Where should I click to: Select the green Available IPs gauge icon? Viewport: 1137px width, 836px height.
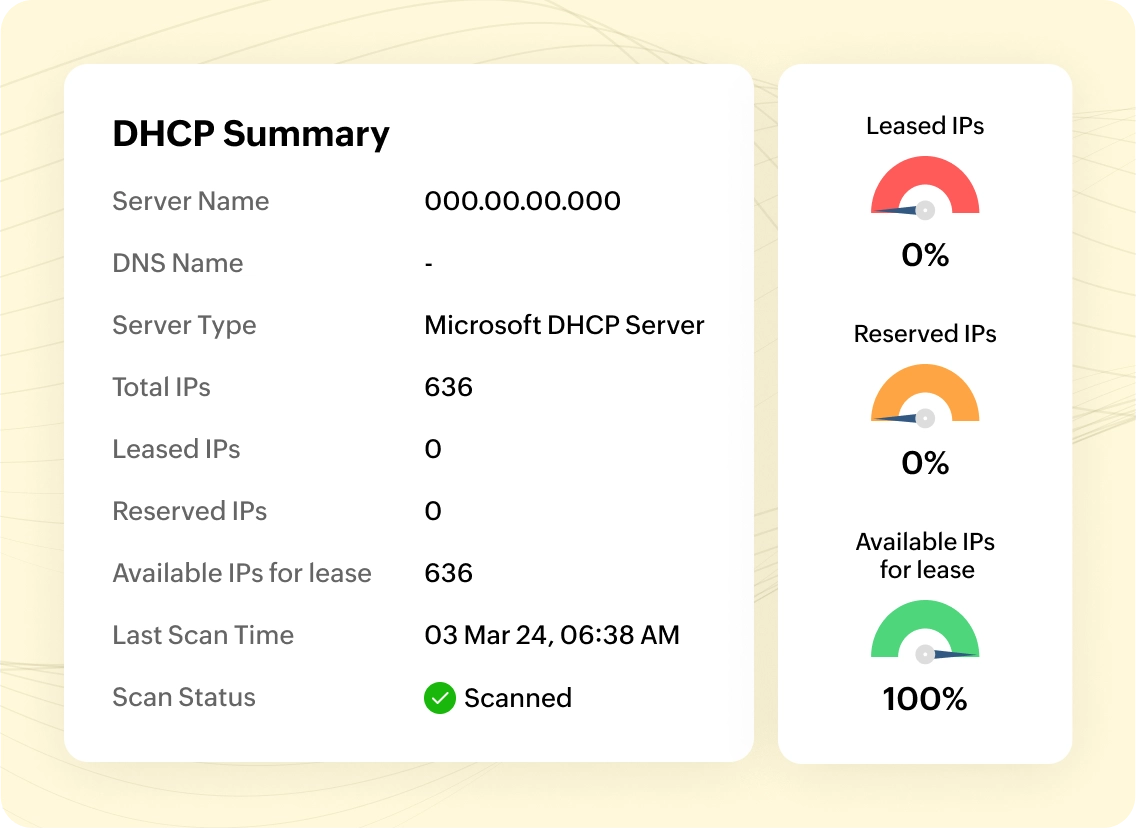925,630
